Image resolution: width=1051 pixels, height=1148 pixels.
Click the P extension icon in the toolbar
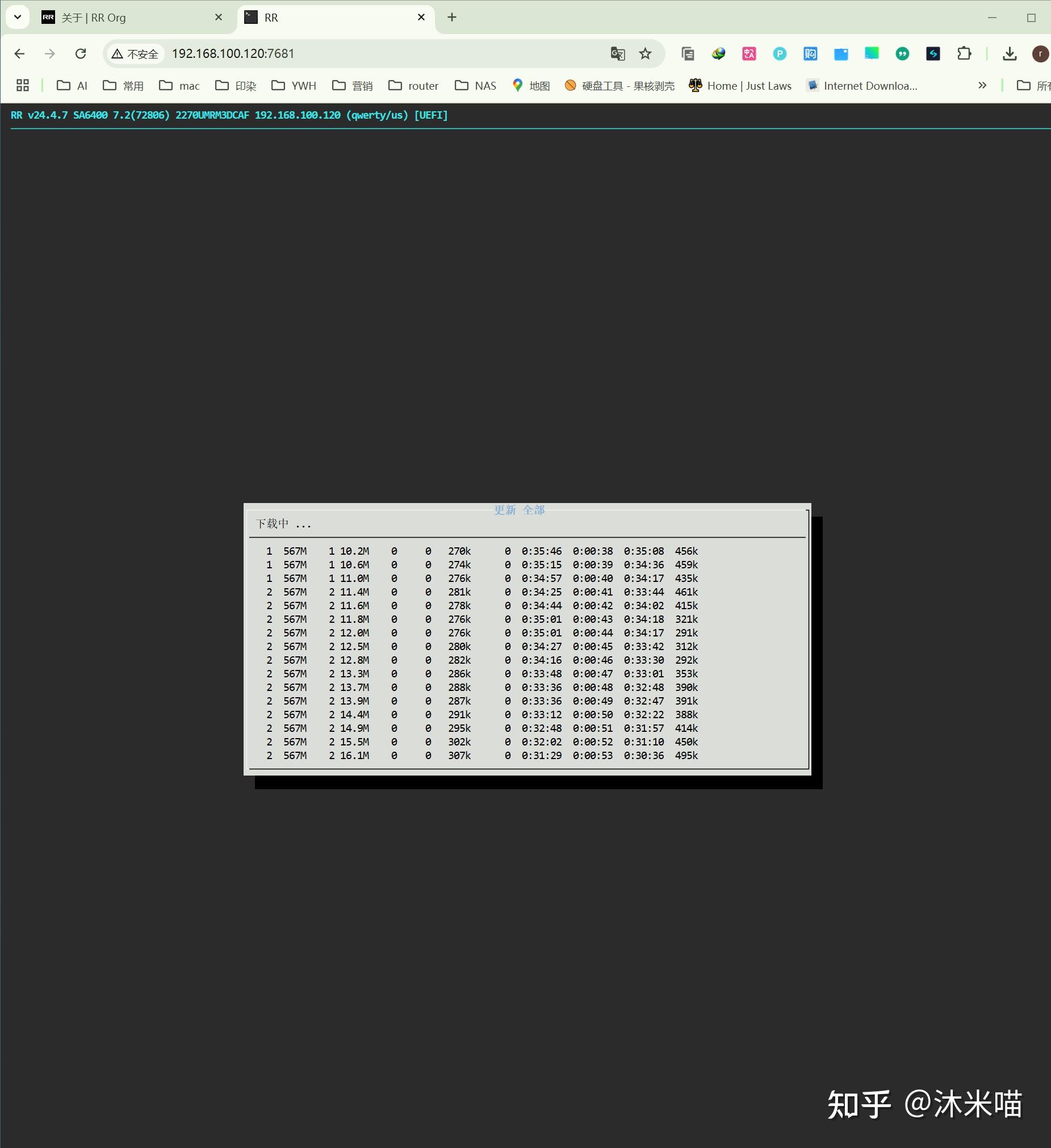click(780, 54)
